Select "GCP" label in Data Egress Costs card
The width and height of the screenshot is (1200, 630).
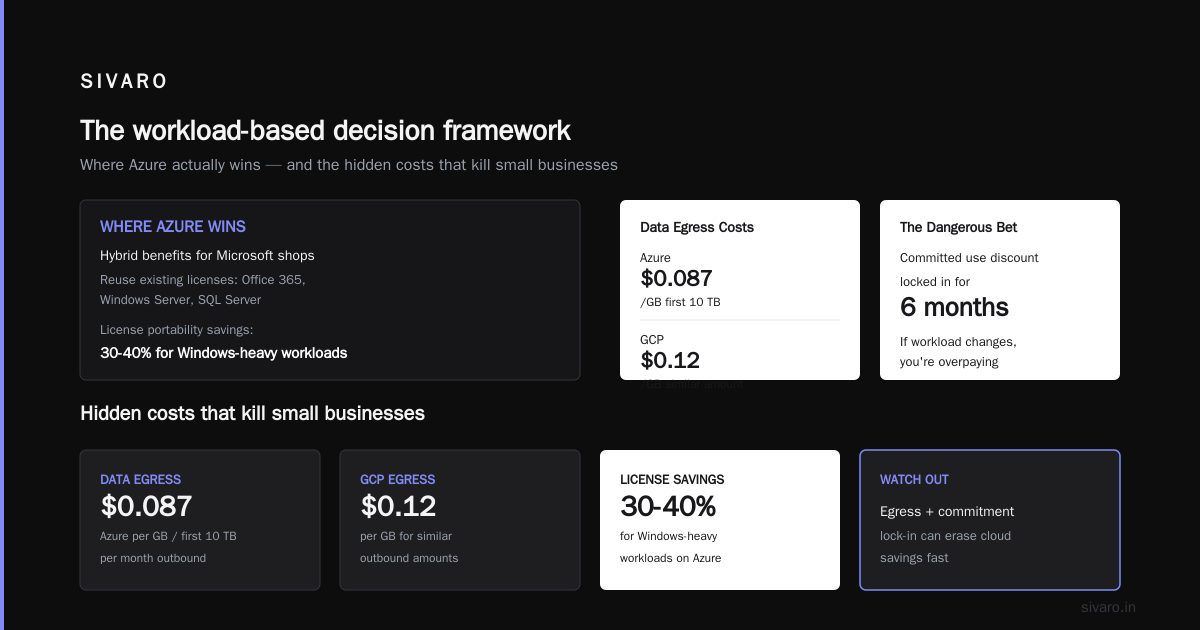652,340
